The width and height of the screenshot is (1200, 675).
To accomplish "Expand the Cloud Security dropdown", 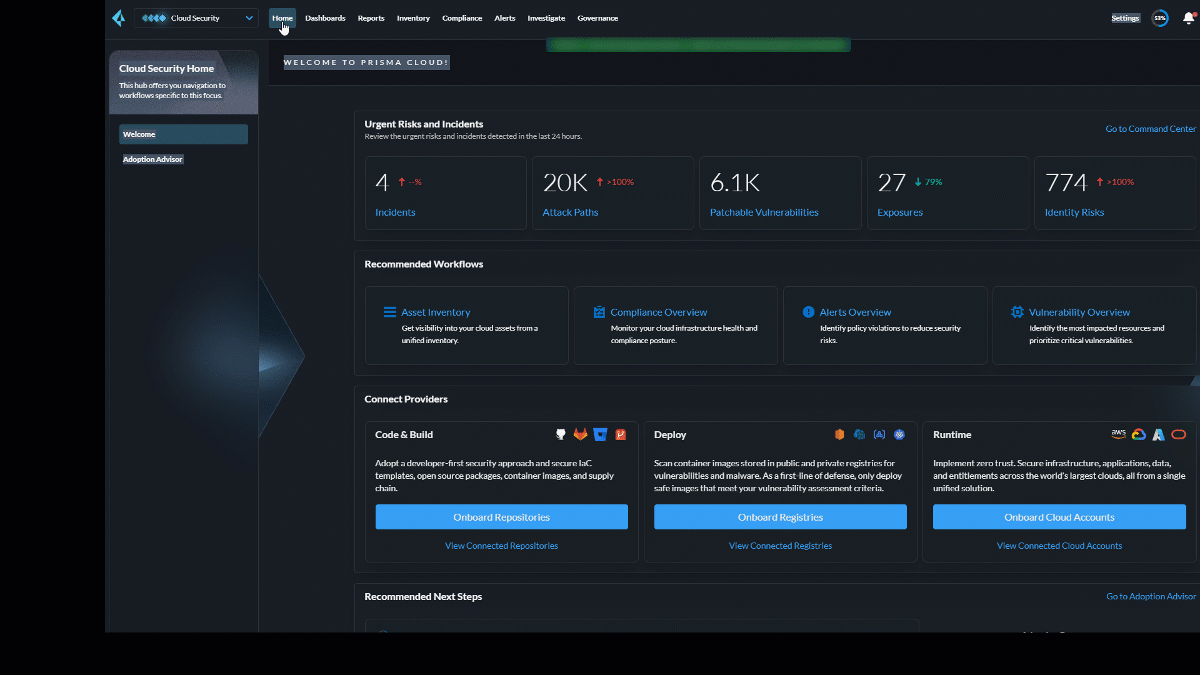I will 196,18.
